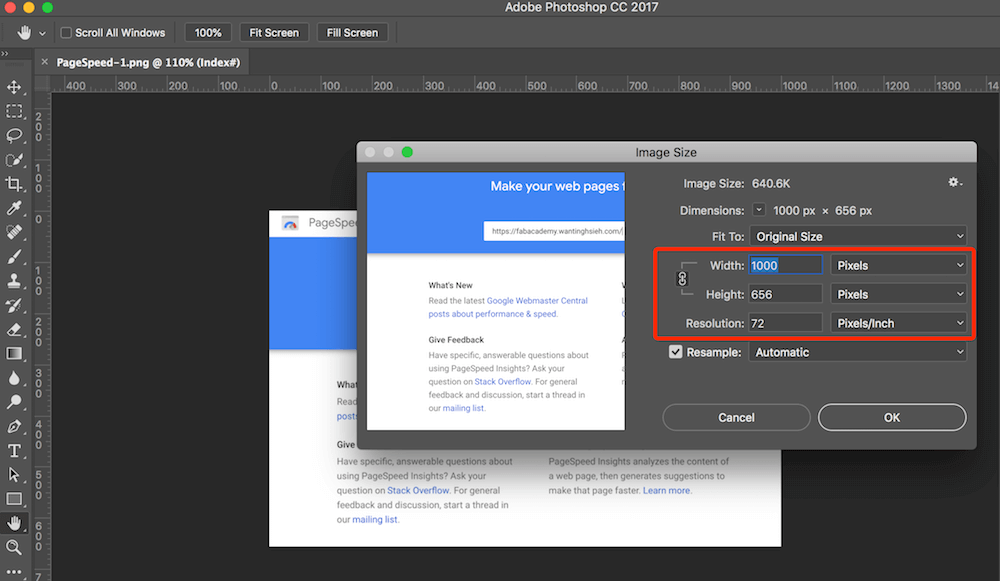This screenshot has height=581, width=1000.
Task: Enable the Scroll All Windows checkbox
Action: pyautogui.click(x=66, y=33)
